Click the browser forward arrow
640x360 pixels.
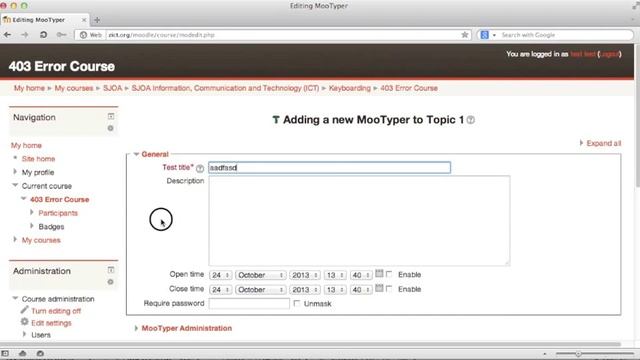(x=25, y=35)
